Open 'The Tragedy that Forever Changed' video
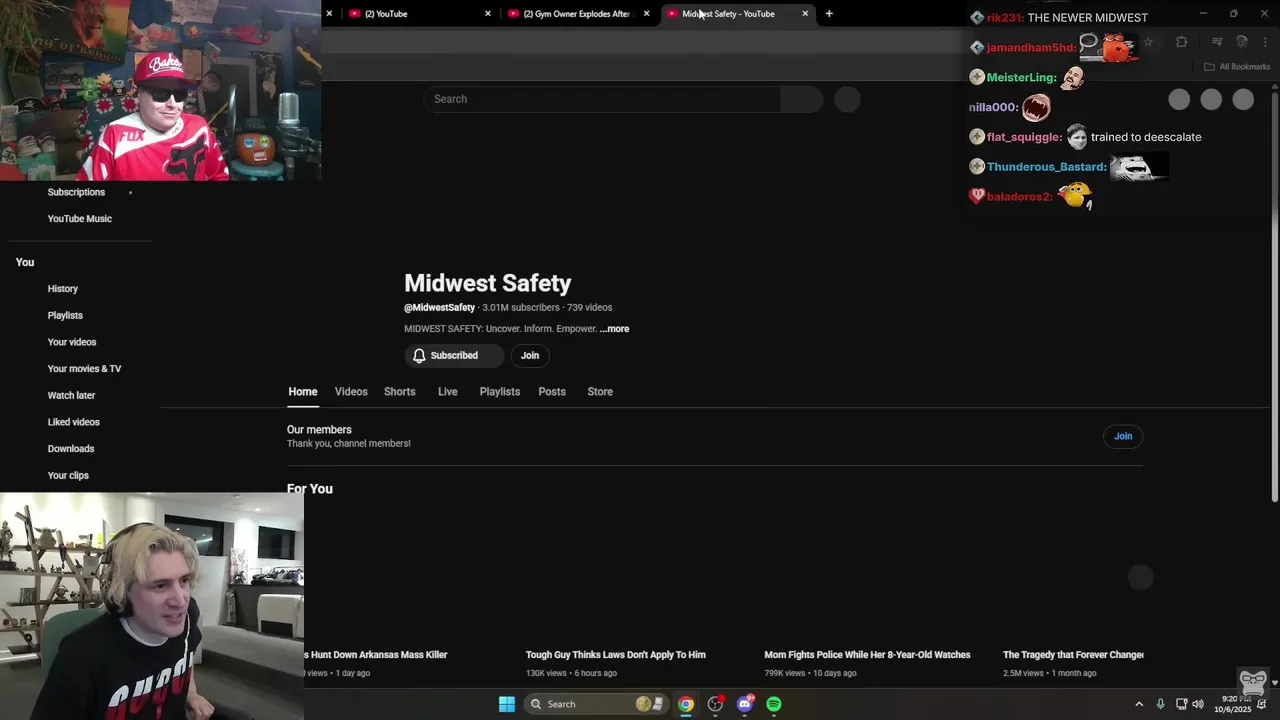Viewport: 1280px width, 720px height. [1073, 655]
